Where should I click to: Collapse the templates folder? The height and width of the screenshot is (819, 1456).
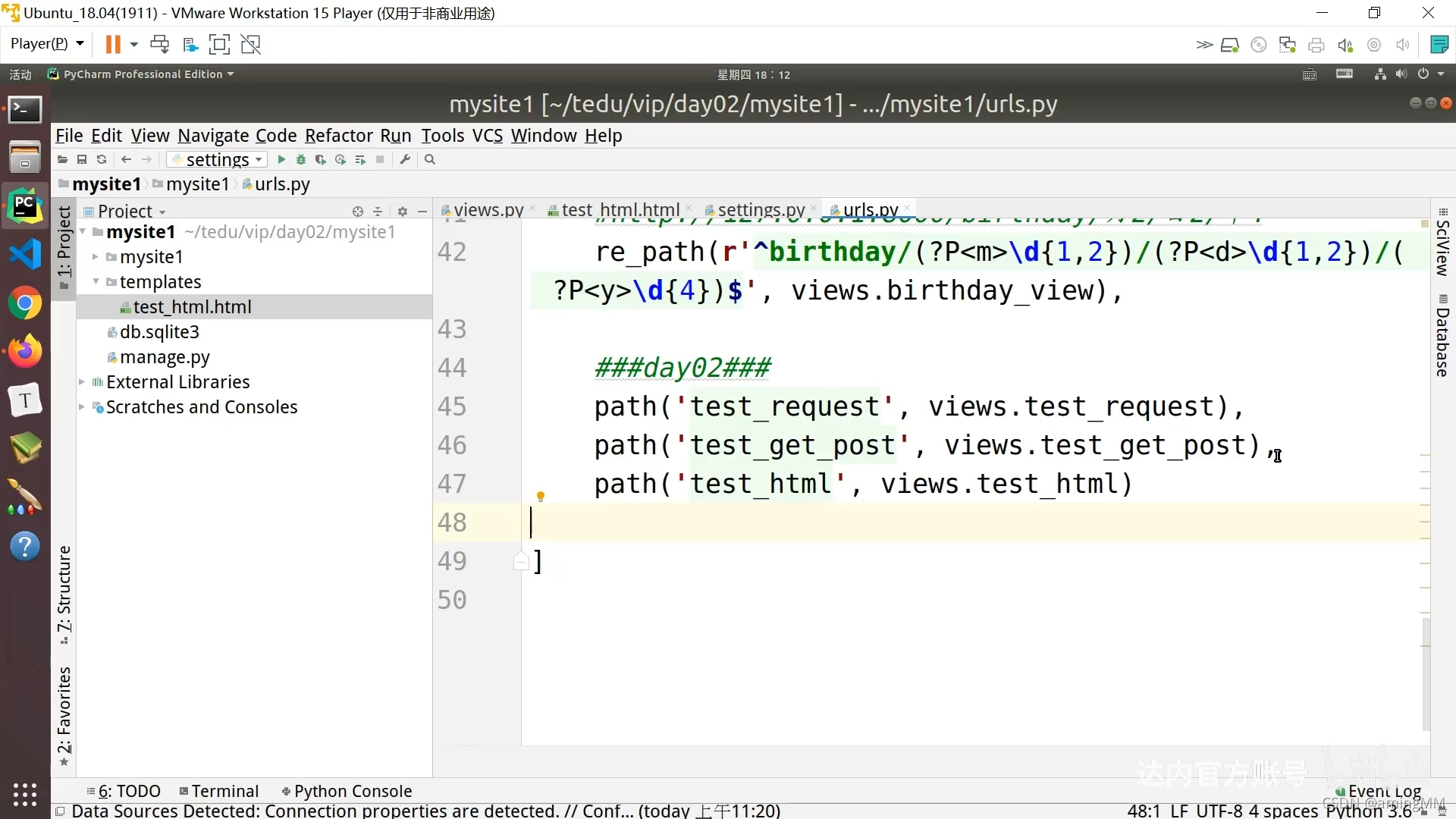coord(96,281)
